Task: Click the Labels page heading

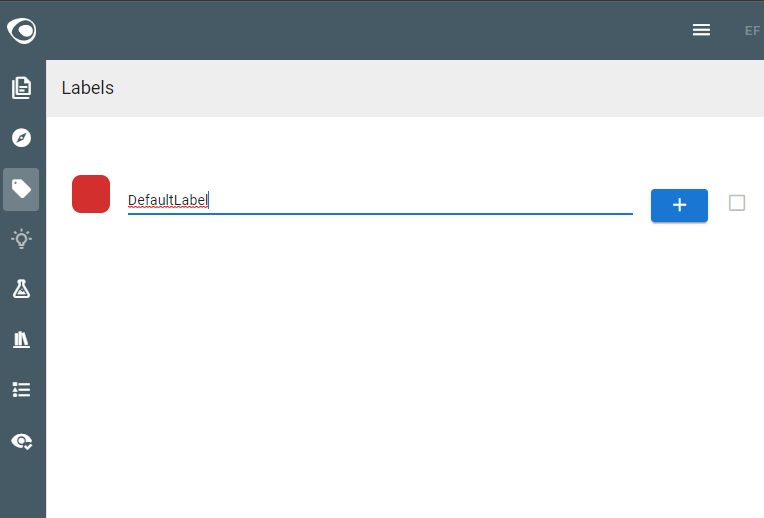Action: (88, 88)
